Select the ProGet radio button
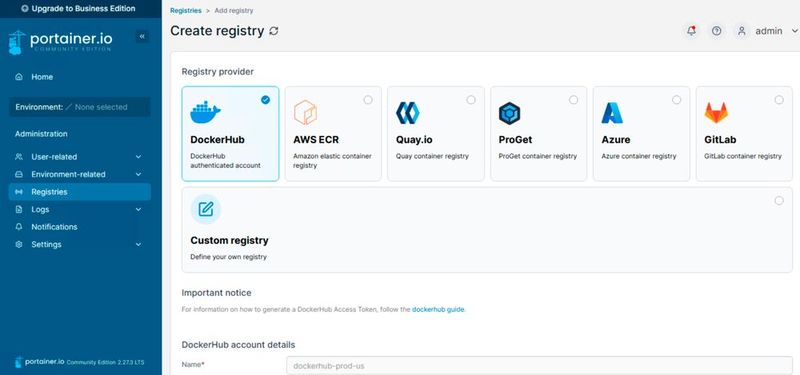This screenshot has height=375, width=800. [573, 100]
